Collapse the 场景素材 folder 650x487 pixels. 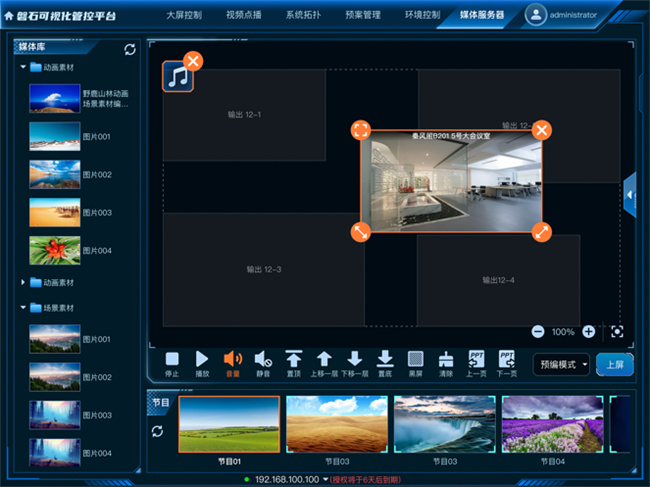click(x=23, y=308)
